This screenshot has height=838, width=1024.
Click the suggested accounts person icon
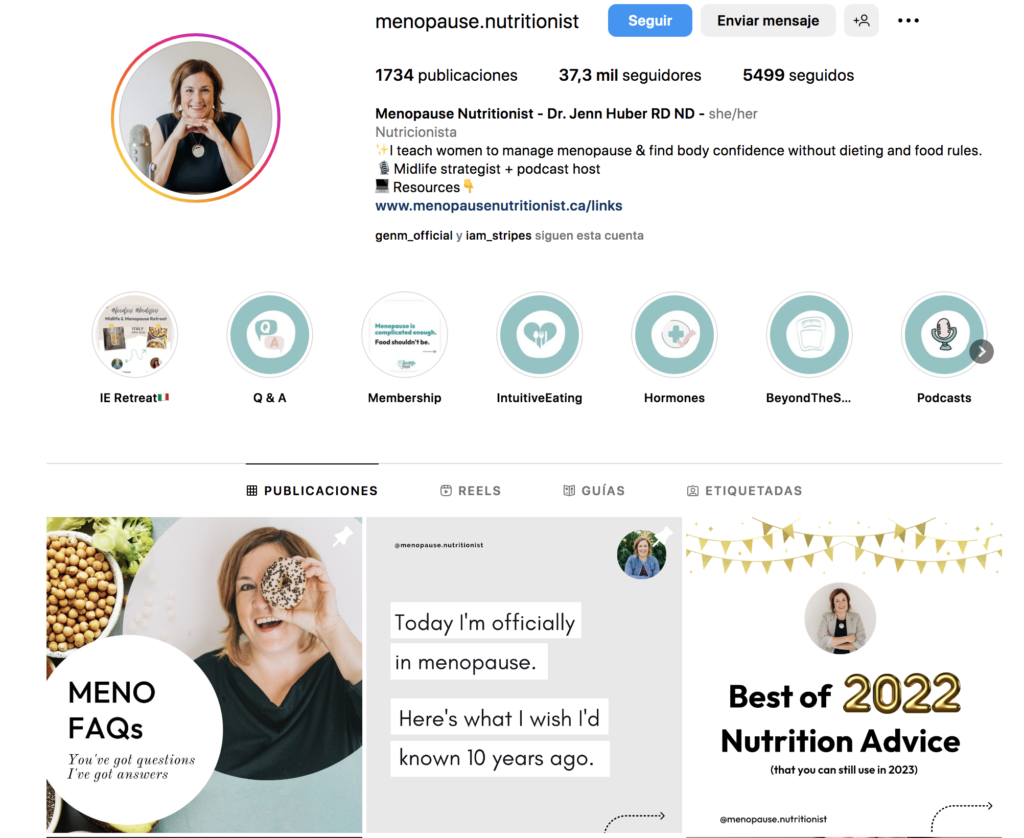click(x=861, y=20)
